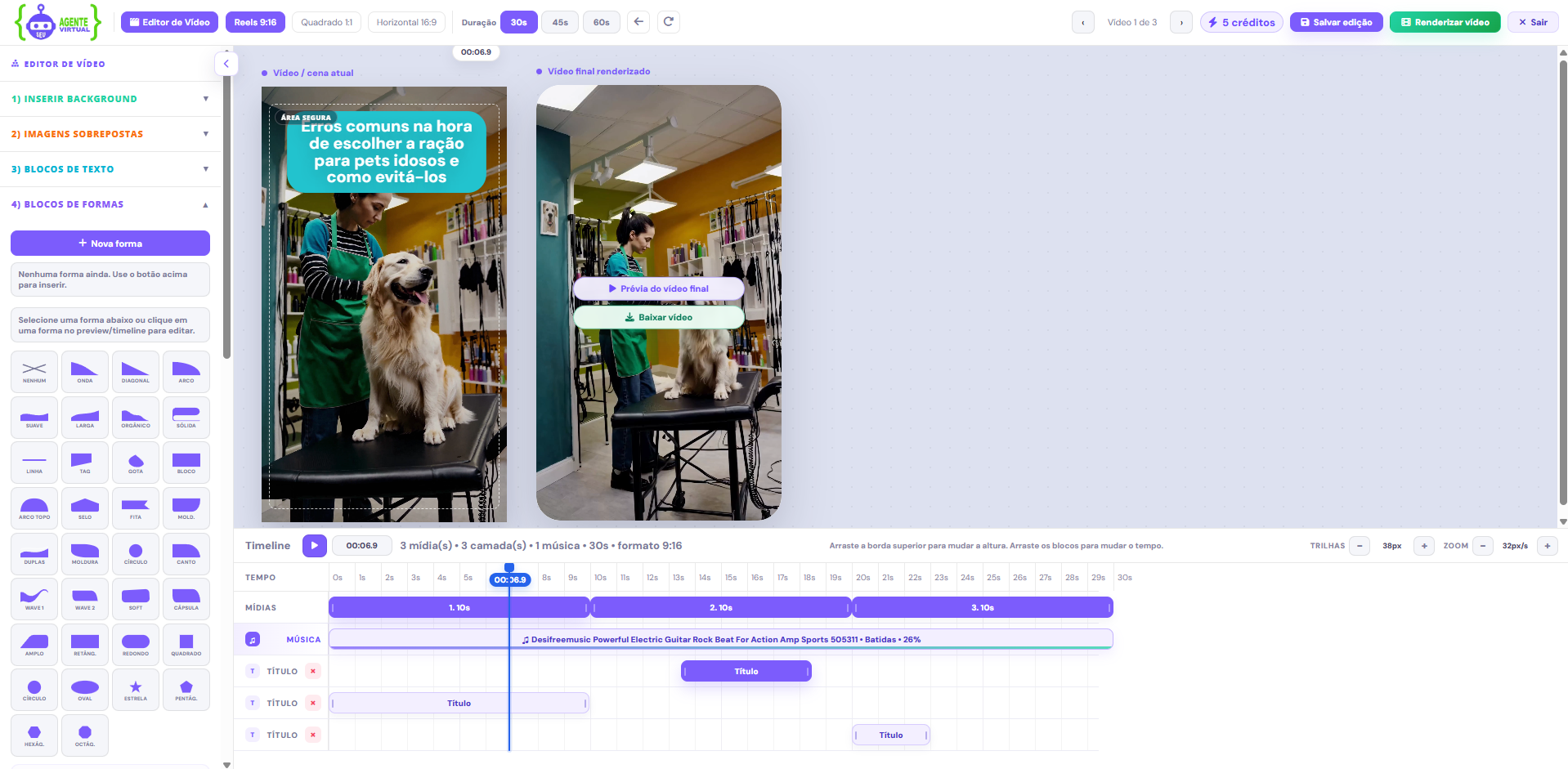1568x769 pixels.
Task: Choose the ESTRELA star shape
Action: coord(136,690)
